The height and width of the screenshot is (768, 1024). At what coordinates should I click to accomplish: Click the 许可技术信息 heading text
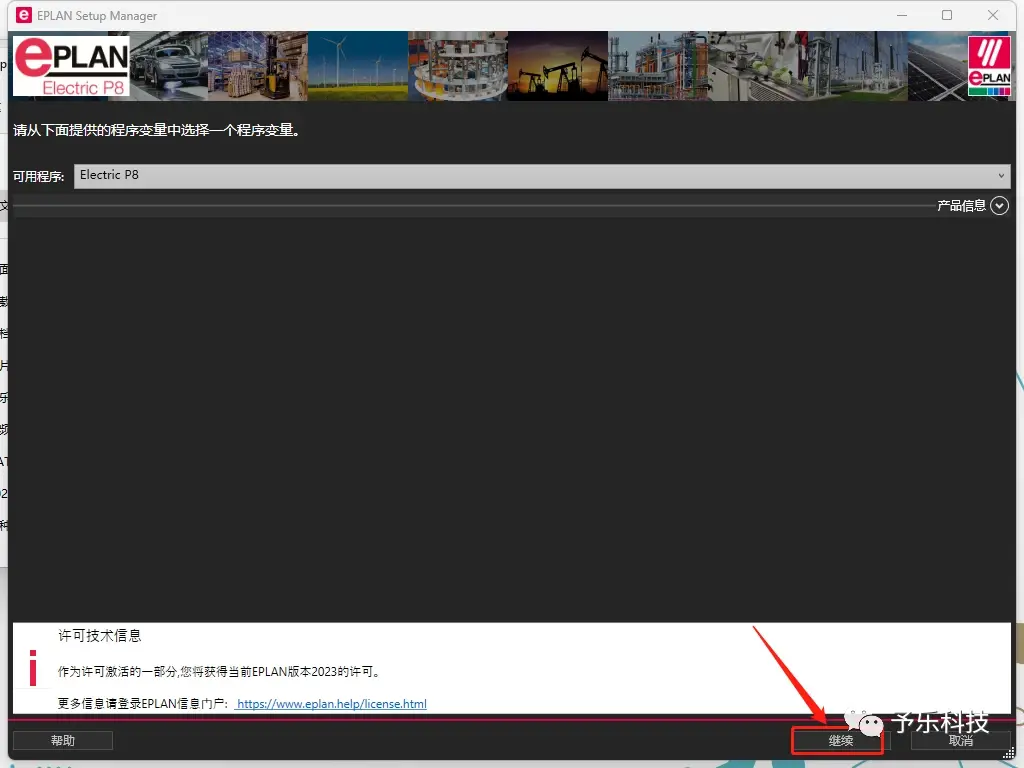[x=99, y=635]
